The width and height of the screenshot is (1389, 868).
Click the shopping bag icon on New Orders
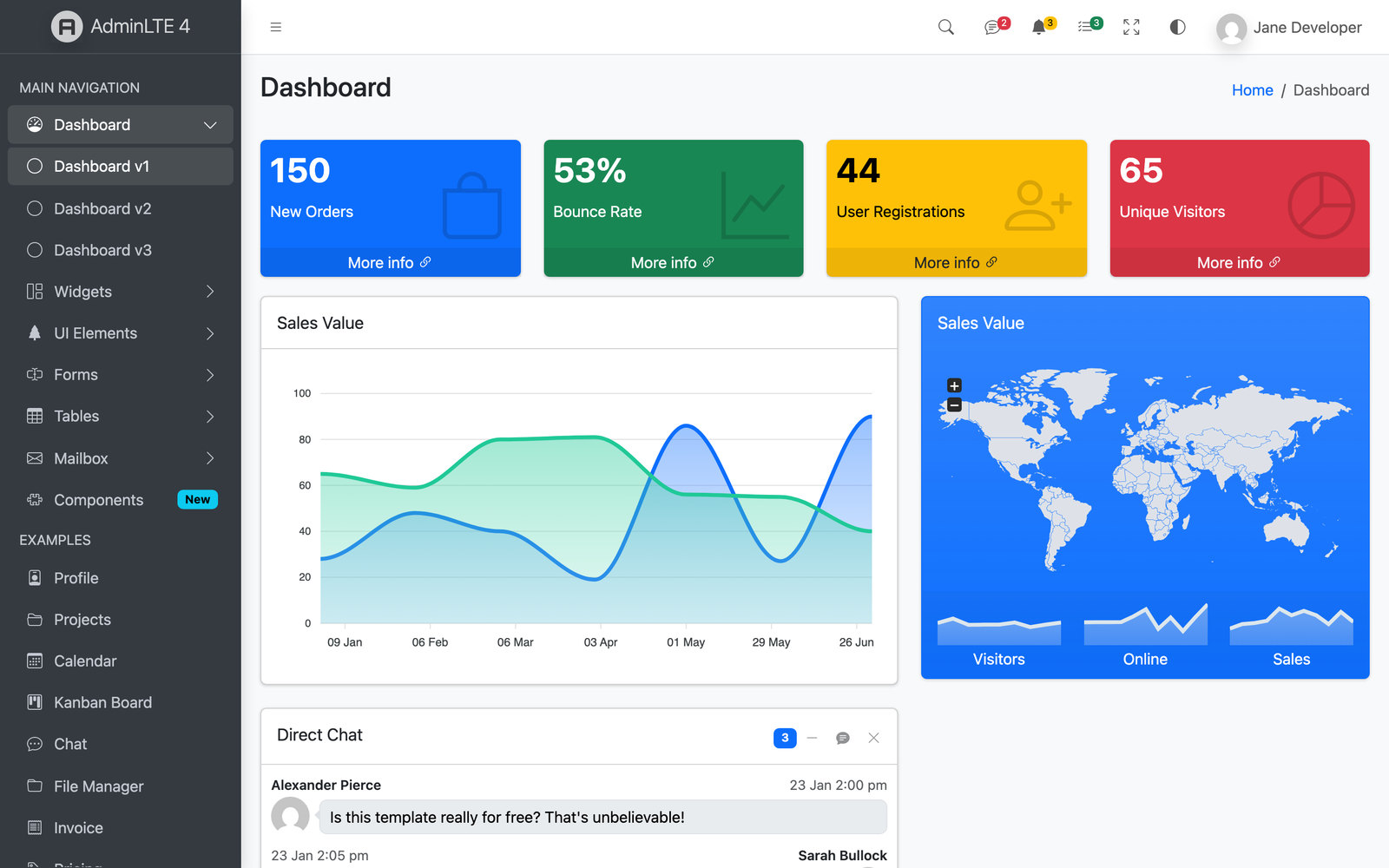click(472, 206)
